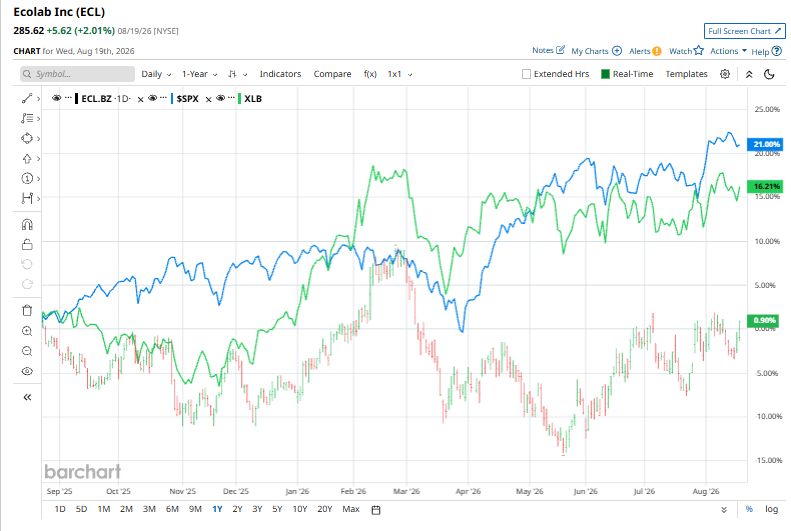Viewport: 791px width, 531px height.
Task: Select the Max time range
Action: point(351,509)
